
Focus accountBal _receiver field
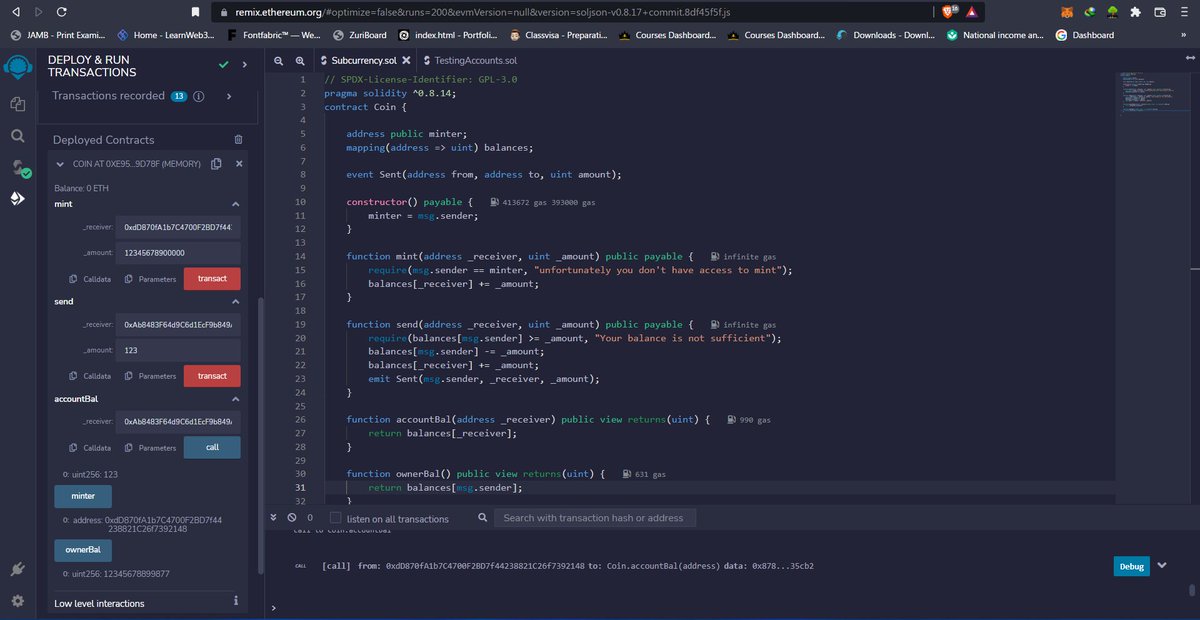coord(178,422)
